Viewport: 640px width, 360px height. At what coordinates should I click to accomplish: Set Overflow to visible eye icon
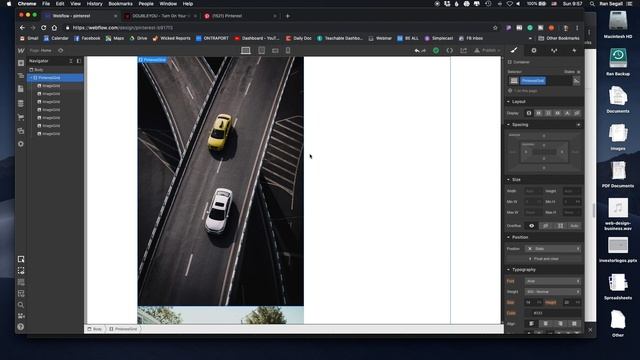click(531, 226)
